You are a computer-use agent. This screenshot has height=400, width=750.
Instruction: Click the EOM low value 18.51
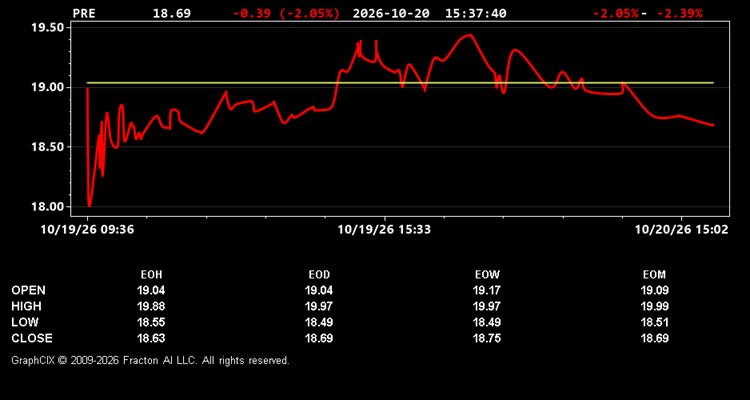point(654,322)
